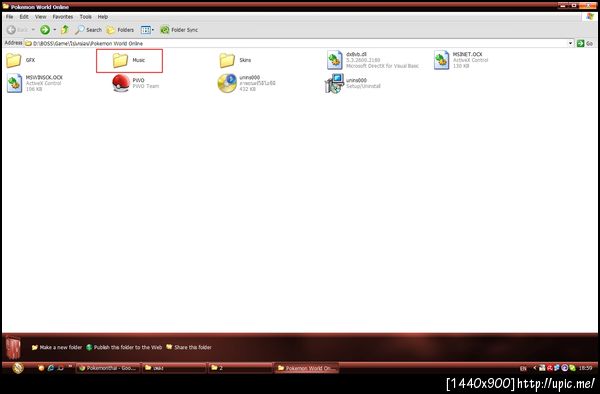Open the File menu
This screenshot has height=394, width=600.
(x=10, y=17)
